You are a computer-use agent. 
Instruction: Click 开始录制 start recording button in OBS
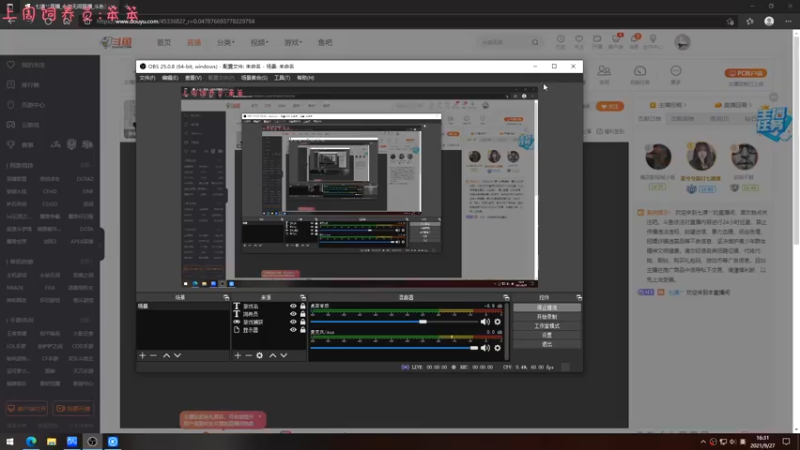point(547,317)
